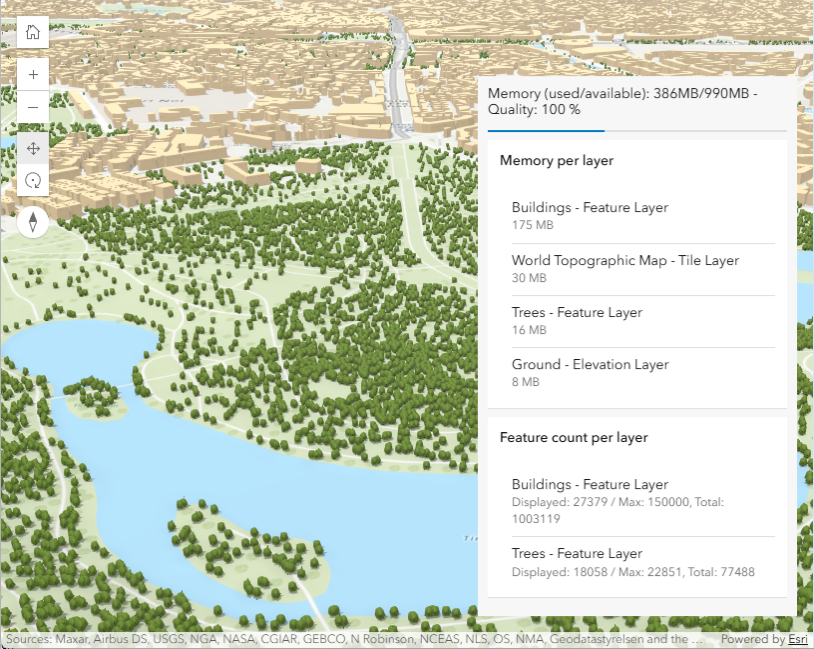
Task: Activate the pan navigation tool
Action: (x=33, y=148)
